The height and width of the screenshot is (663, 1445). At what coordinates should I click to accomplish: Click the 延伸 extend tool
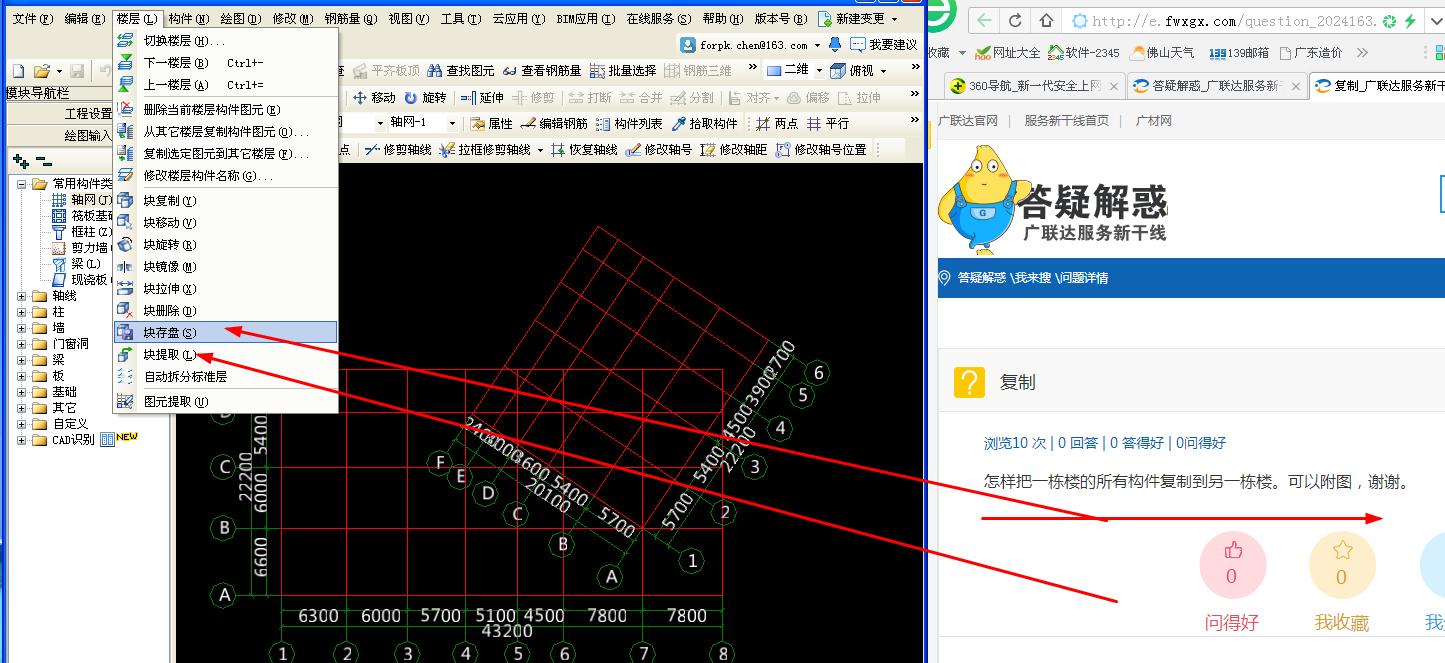pyautogui.click(x=482, y=97)
